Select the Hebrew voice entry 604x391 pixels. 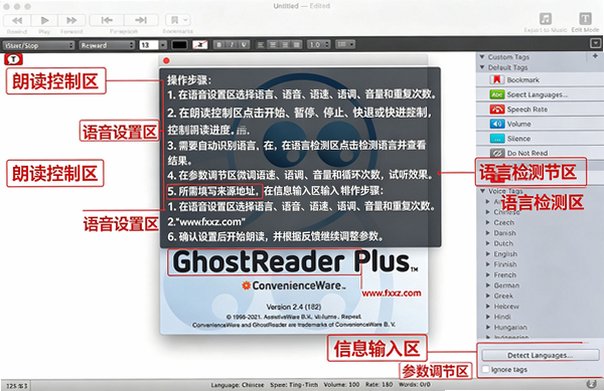click(x=506, y=306)
